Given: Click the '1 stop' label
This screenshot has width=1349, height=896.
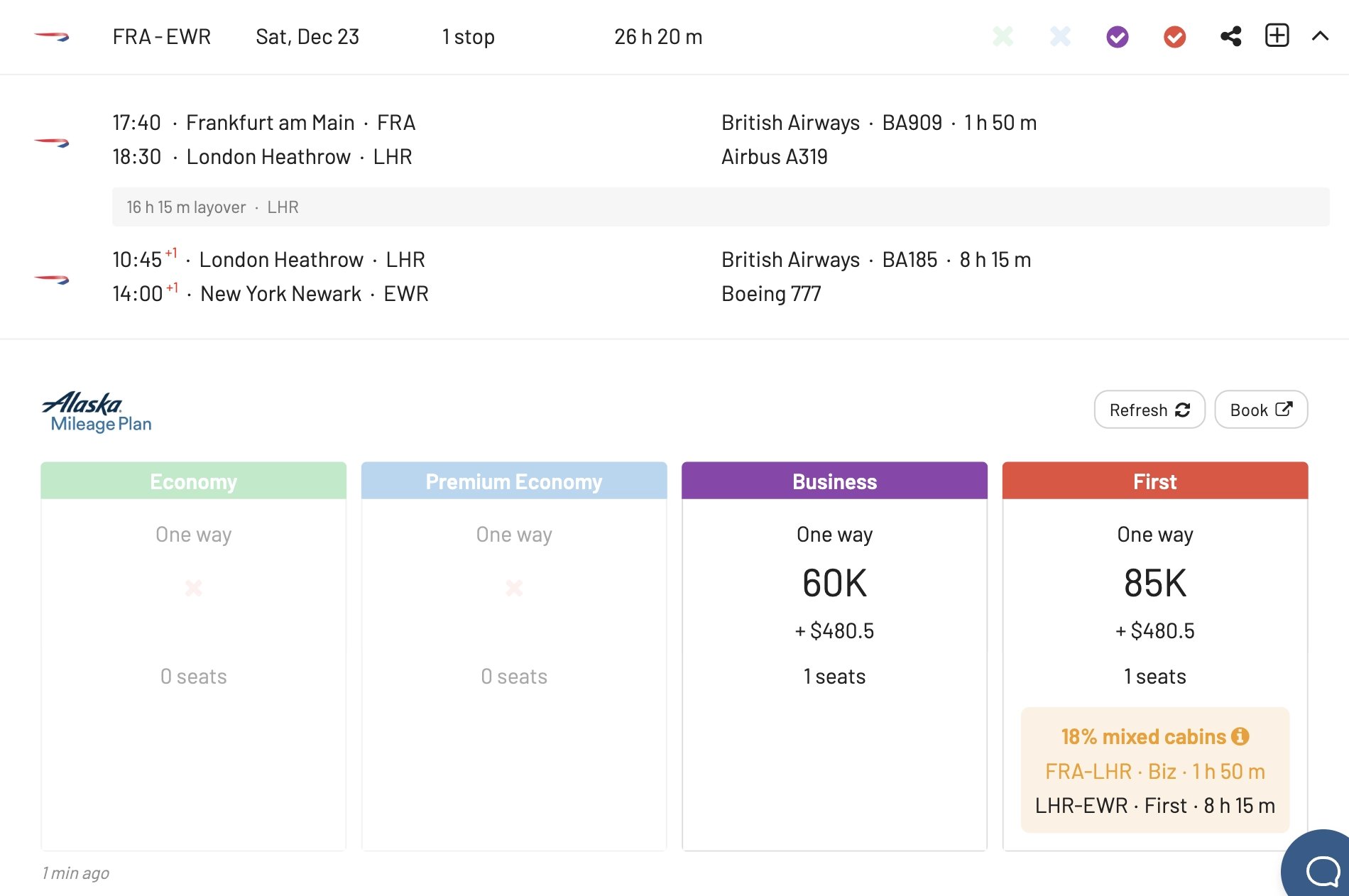Looking at the screenshot, I should (468, 37).
